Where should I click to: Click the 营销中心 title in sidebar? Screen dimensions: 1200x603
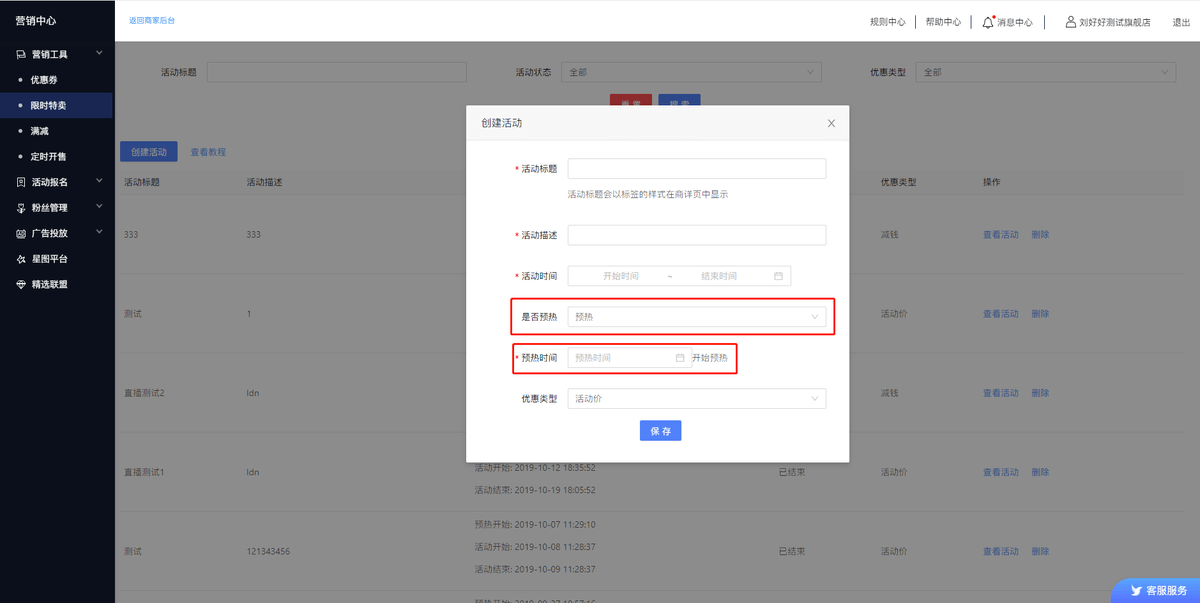36,21
